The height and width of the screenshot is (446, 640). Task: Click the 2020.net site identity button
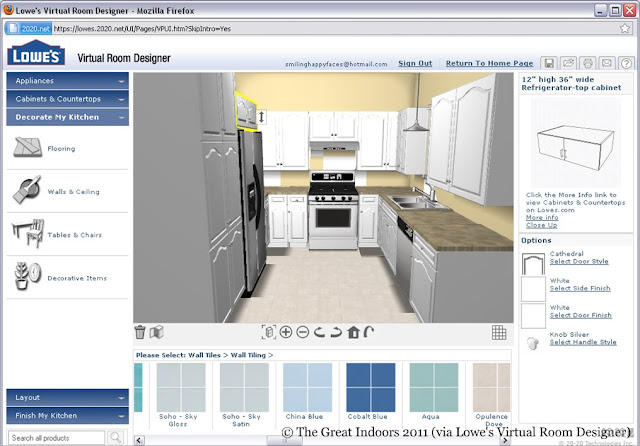click(29, 29)
